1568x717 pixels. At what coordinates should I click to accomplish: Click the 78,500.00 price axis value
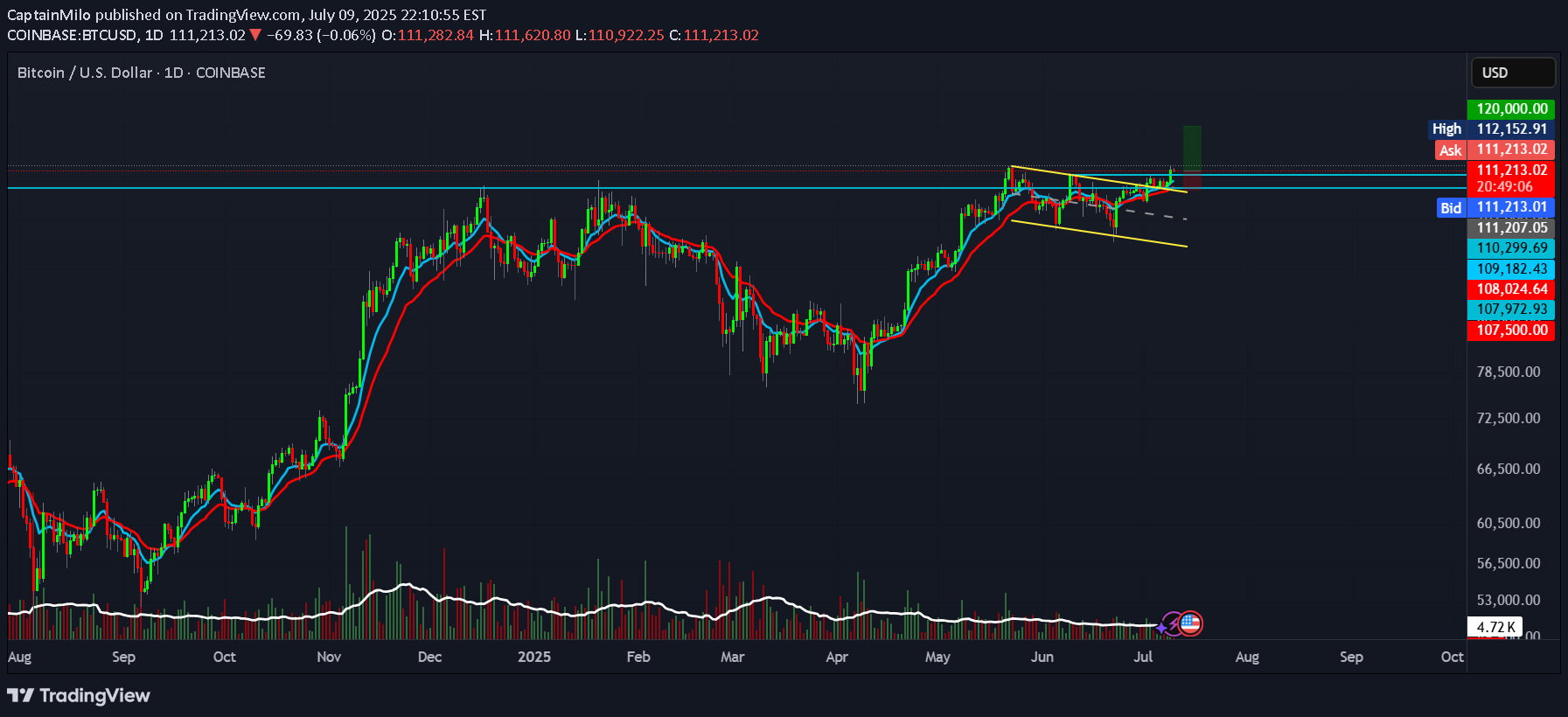[1509, 372]
